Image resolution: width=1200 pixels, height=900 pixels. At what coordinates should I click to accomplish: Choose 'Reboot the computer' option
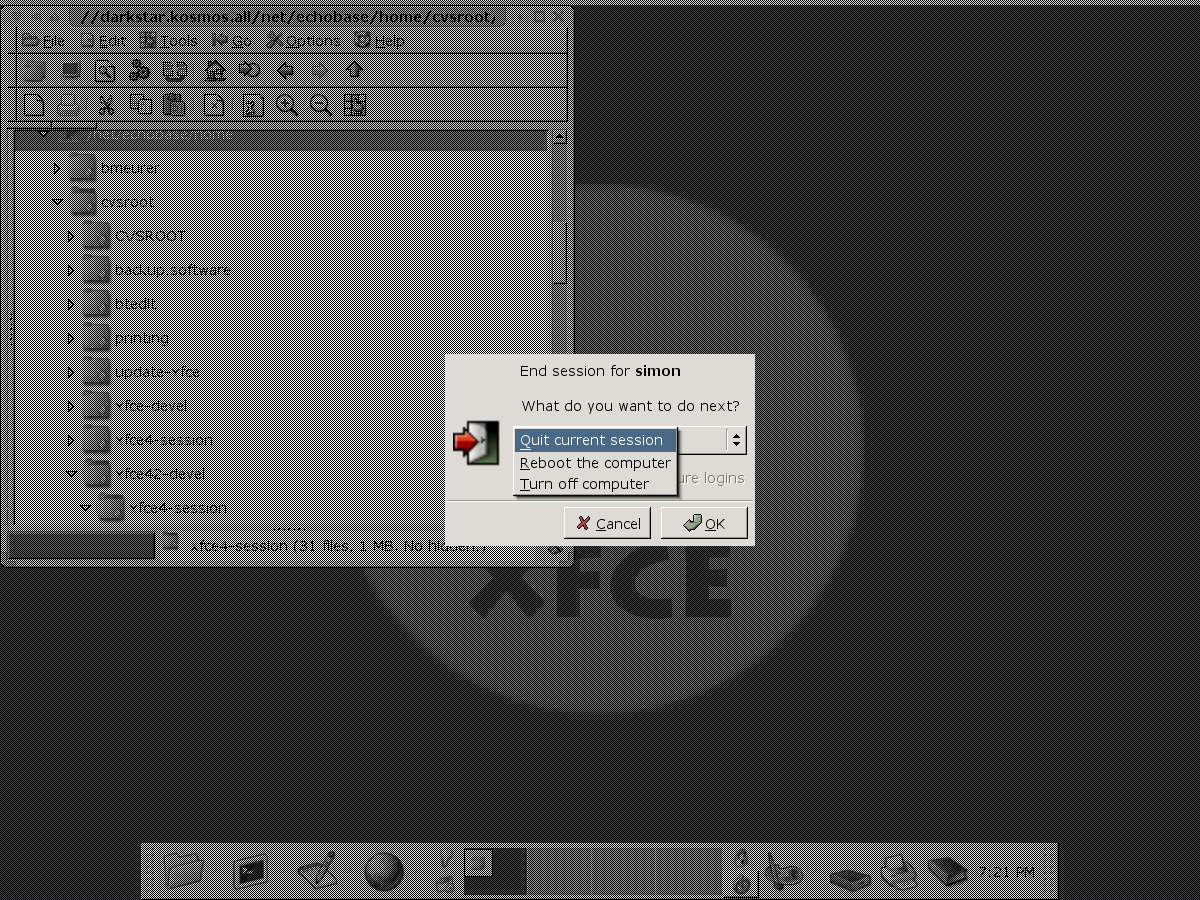pos(596,463)
